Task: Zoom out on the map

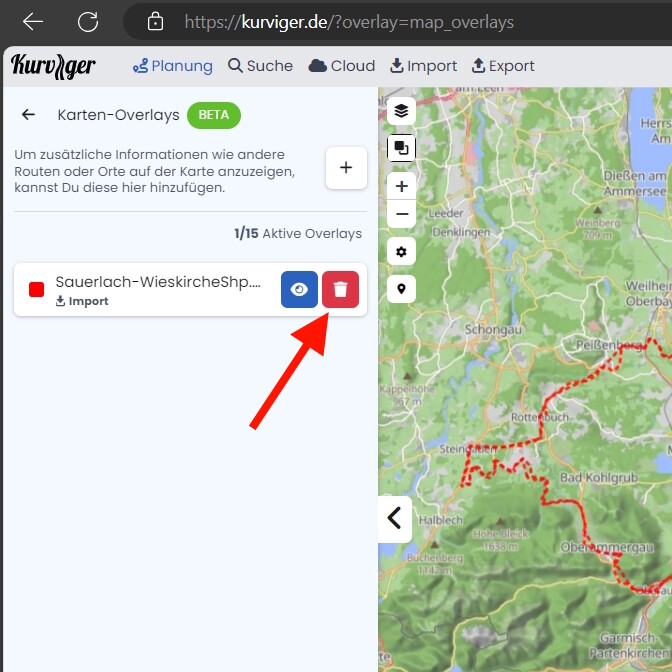Action: (x=401, y=213)
